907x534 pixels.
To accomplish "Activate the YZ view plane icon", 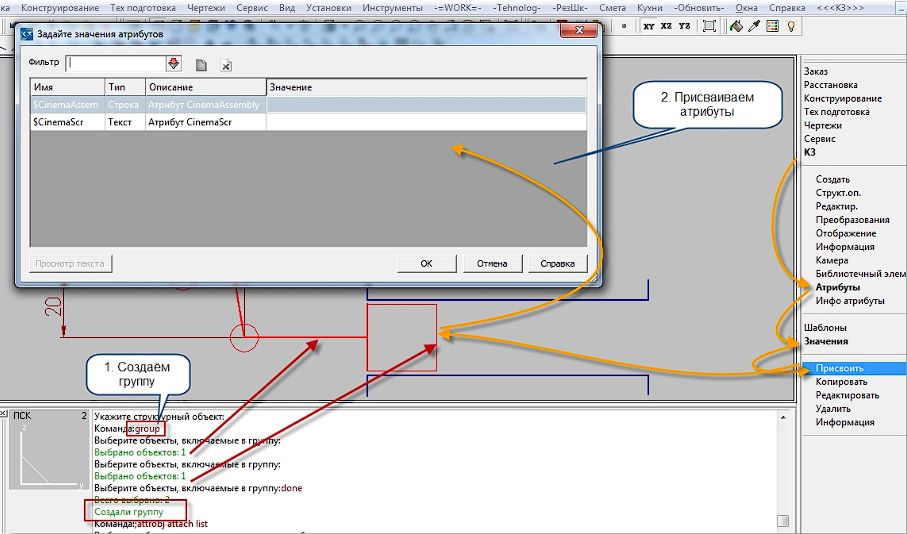I will coord(684,26).
